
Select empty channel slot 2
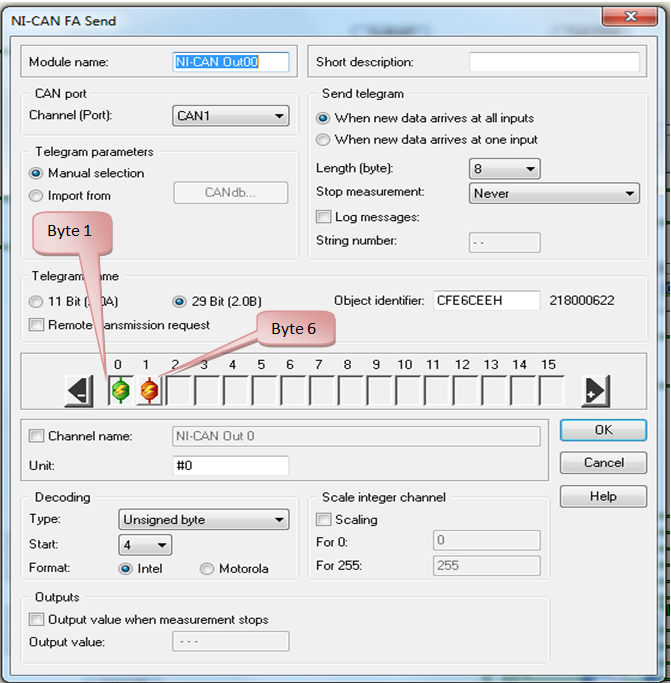[178, 390]
